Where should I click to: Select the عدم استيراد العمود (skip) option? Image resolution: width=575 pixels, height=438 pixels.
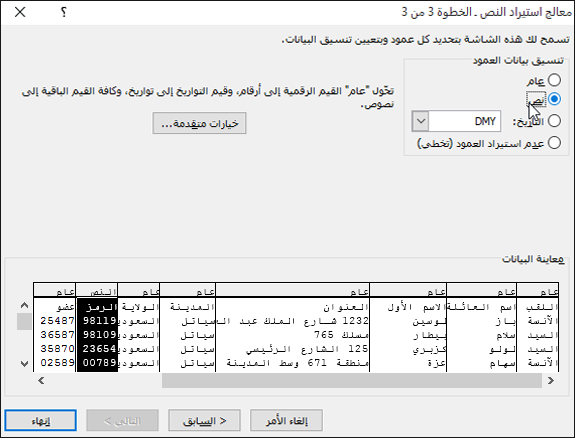coord(554,143)
